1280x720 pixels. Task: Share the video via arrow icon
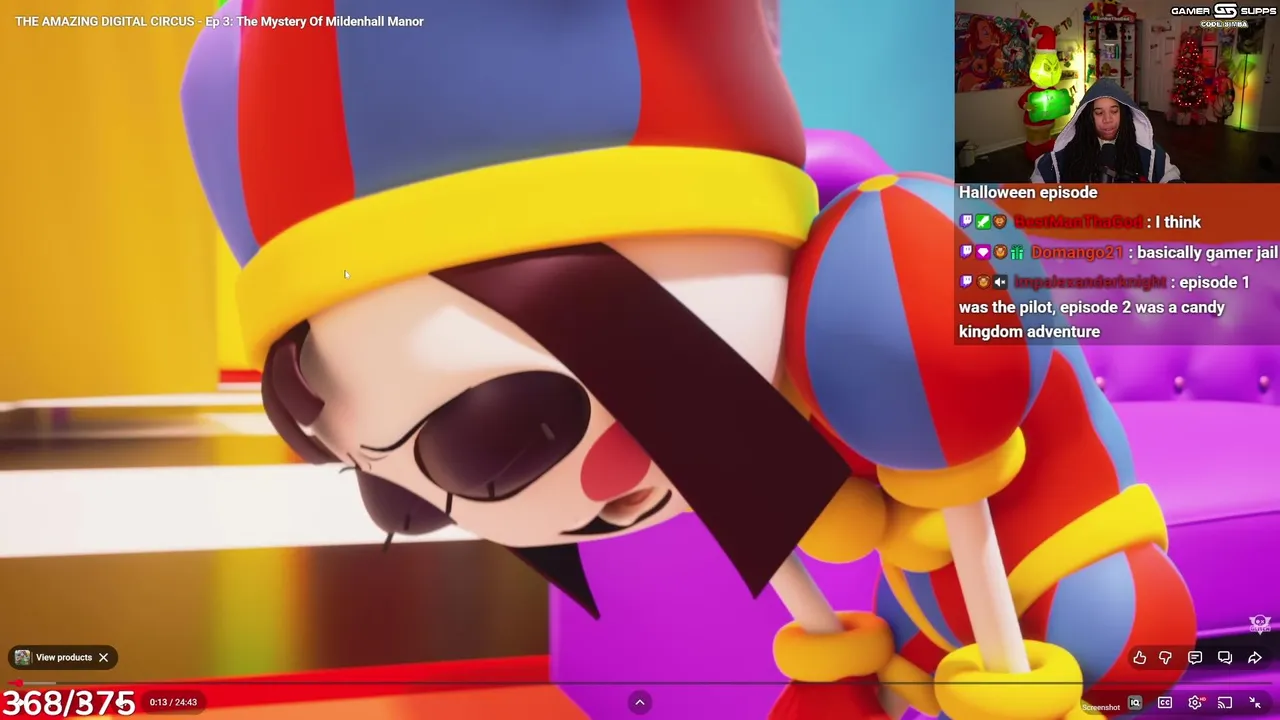(x=1254, y=657)
